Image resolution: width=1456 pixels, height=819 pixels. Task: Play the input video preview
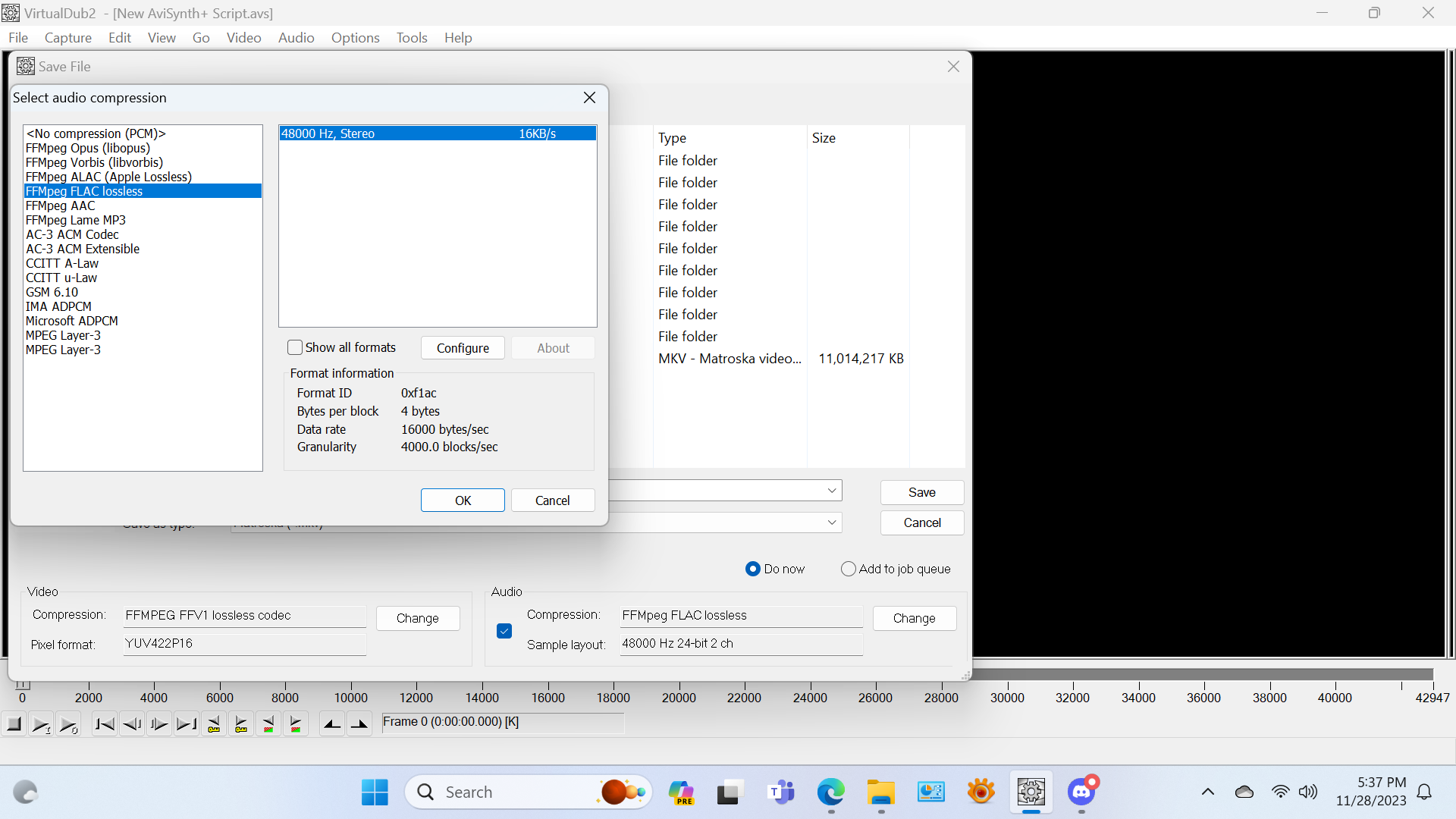tap(41, 724)
